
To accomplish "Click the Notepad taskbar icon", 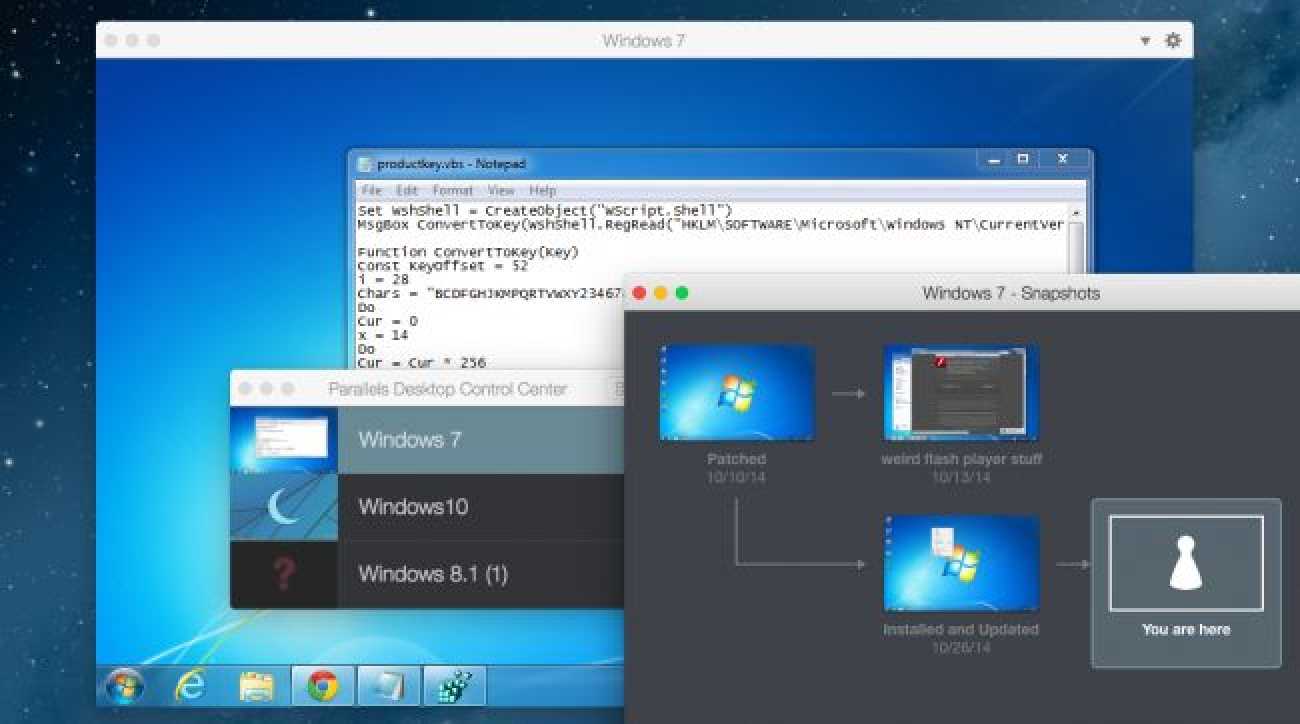I will 388,686.
